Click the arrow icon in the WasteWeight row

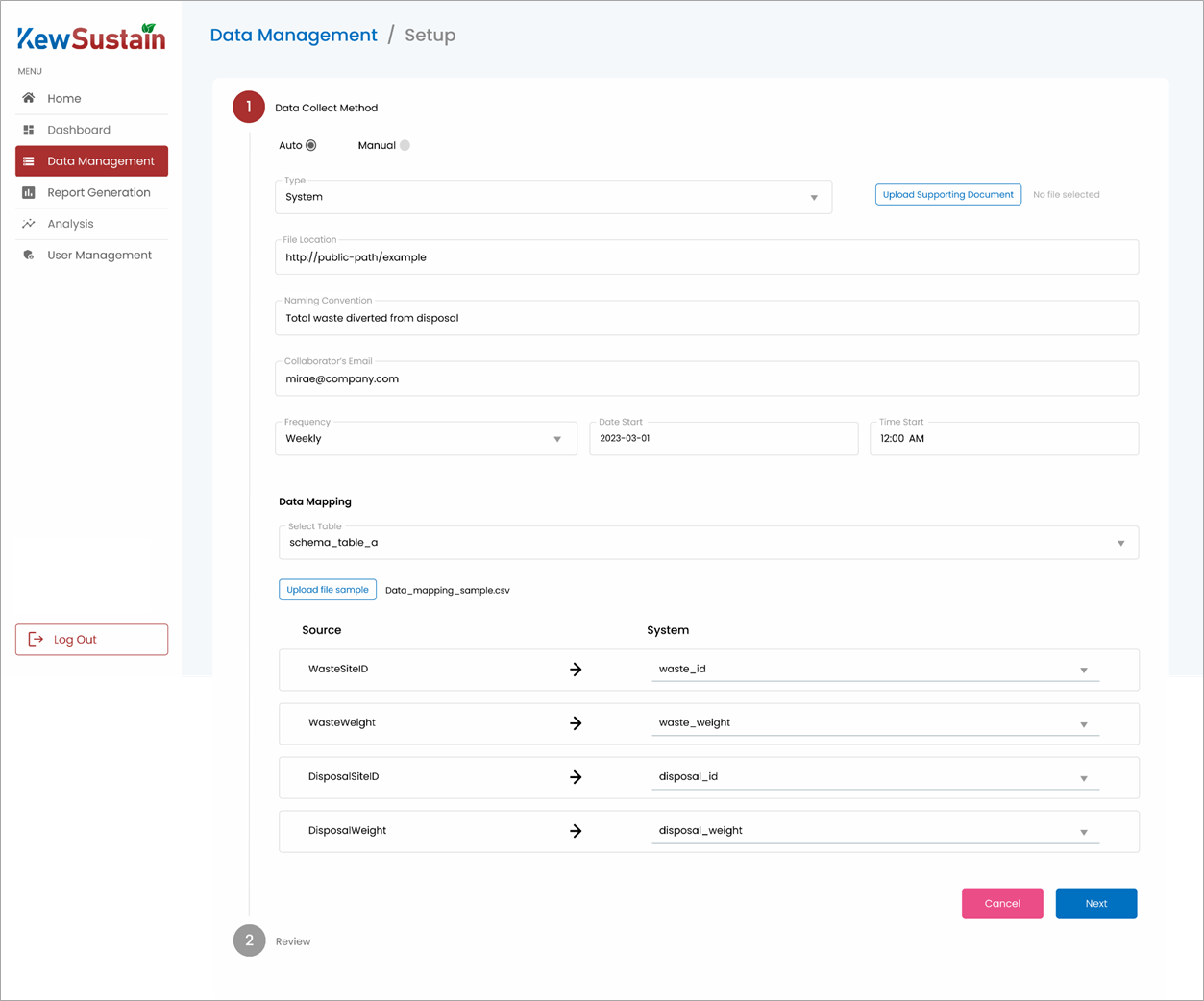coord(576,723)
